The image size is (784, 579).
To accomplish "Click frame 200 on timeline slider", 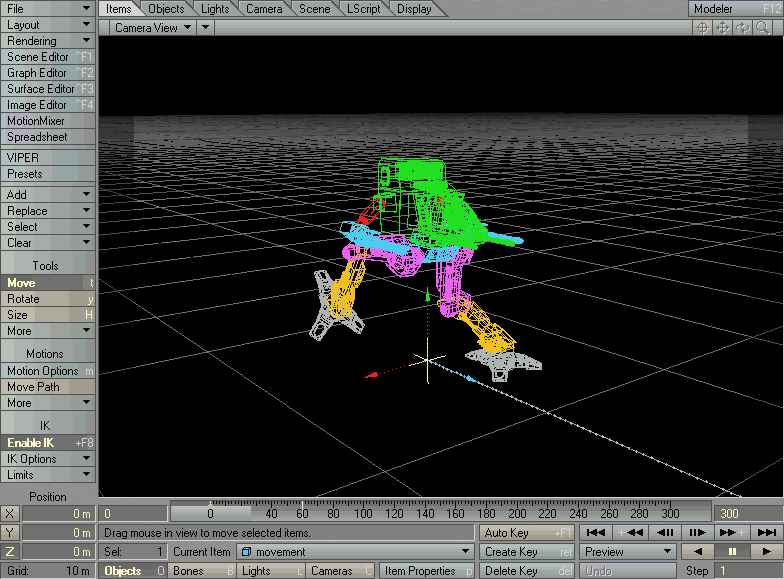I will pos(517,514).
